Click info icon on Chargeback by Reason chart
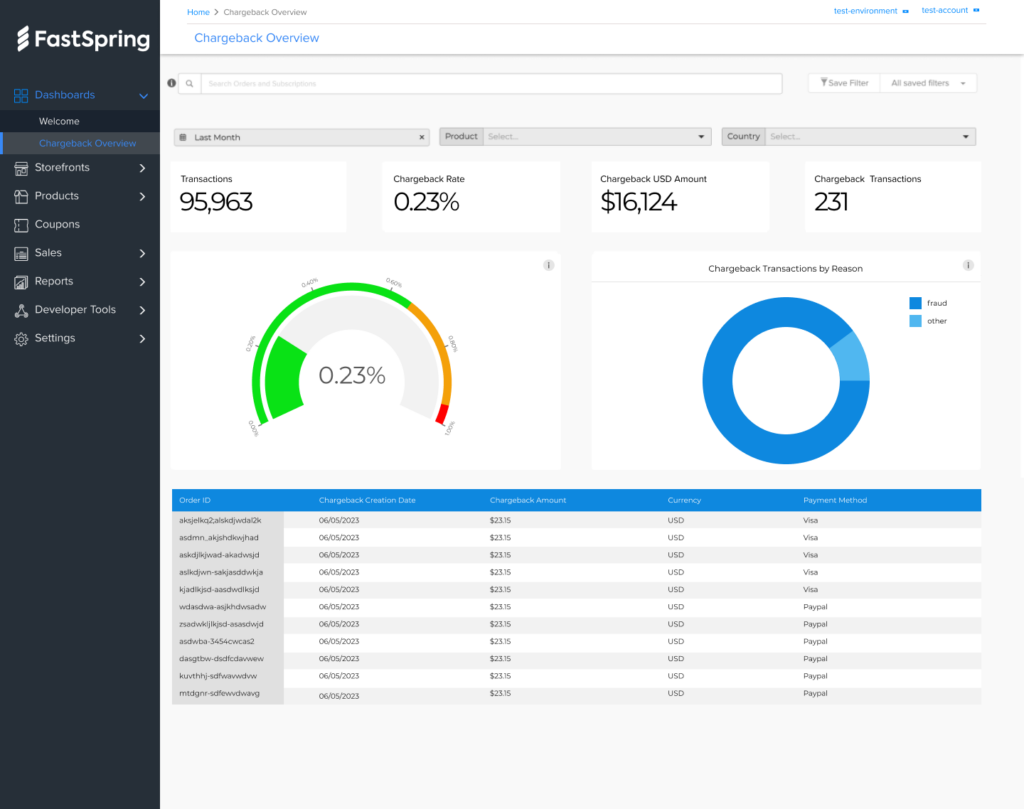This screenshot has height=809, width=1024. pyautogui.click(x=967, y=265)
